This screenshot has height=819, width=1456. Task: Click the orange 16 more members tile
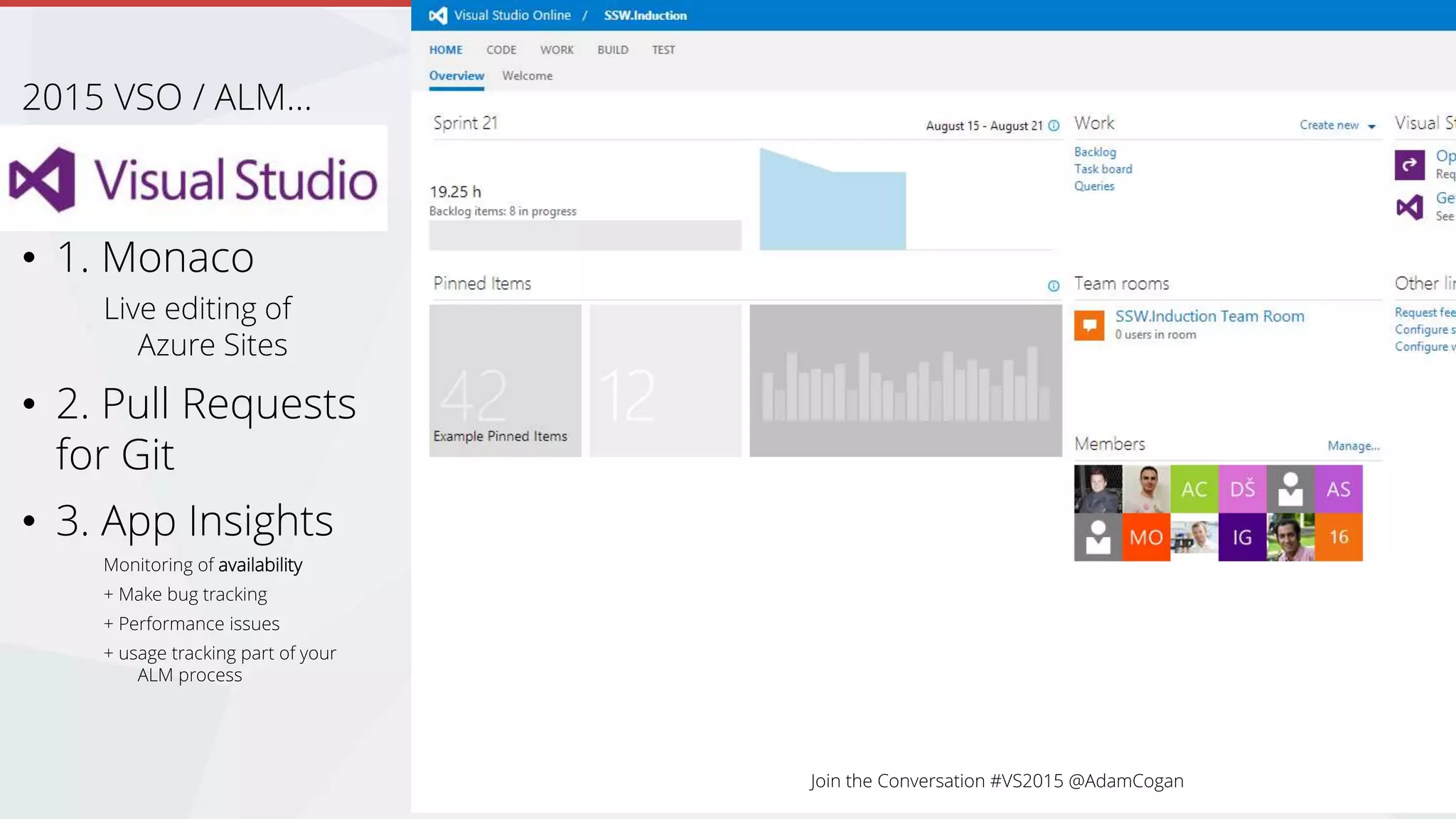[x=1339, y=537]
